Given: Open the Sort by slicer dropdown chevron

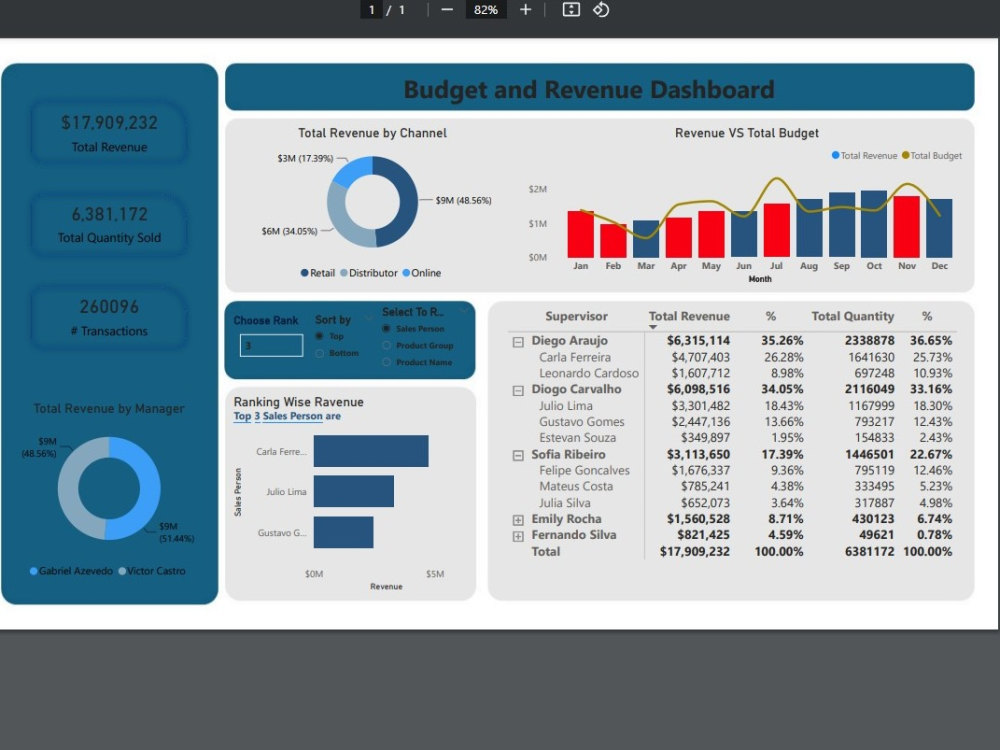Looking at the screenshot, I should click(367, 318).
